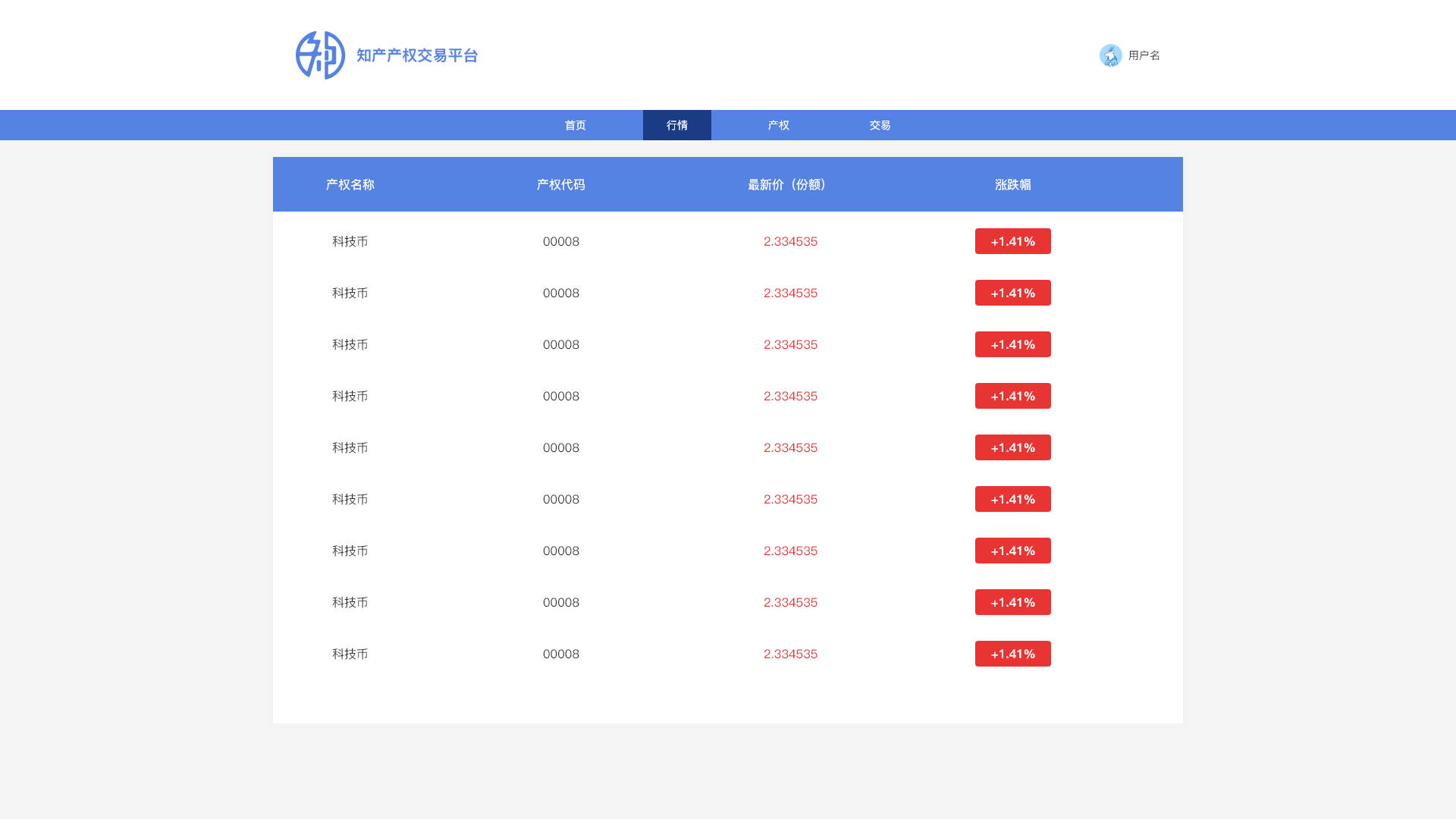Click the seventh row's +1.41% badge
The image size is (1456, 819).
(x=1012, y=551)
